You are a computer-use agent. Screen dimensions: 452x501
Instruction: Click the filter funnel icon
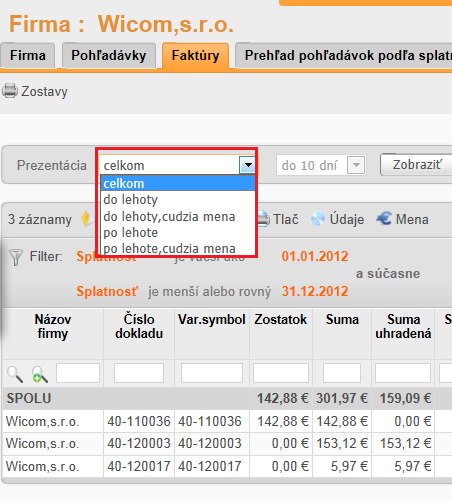tap(15, 257)
